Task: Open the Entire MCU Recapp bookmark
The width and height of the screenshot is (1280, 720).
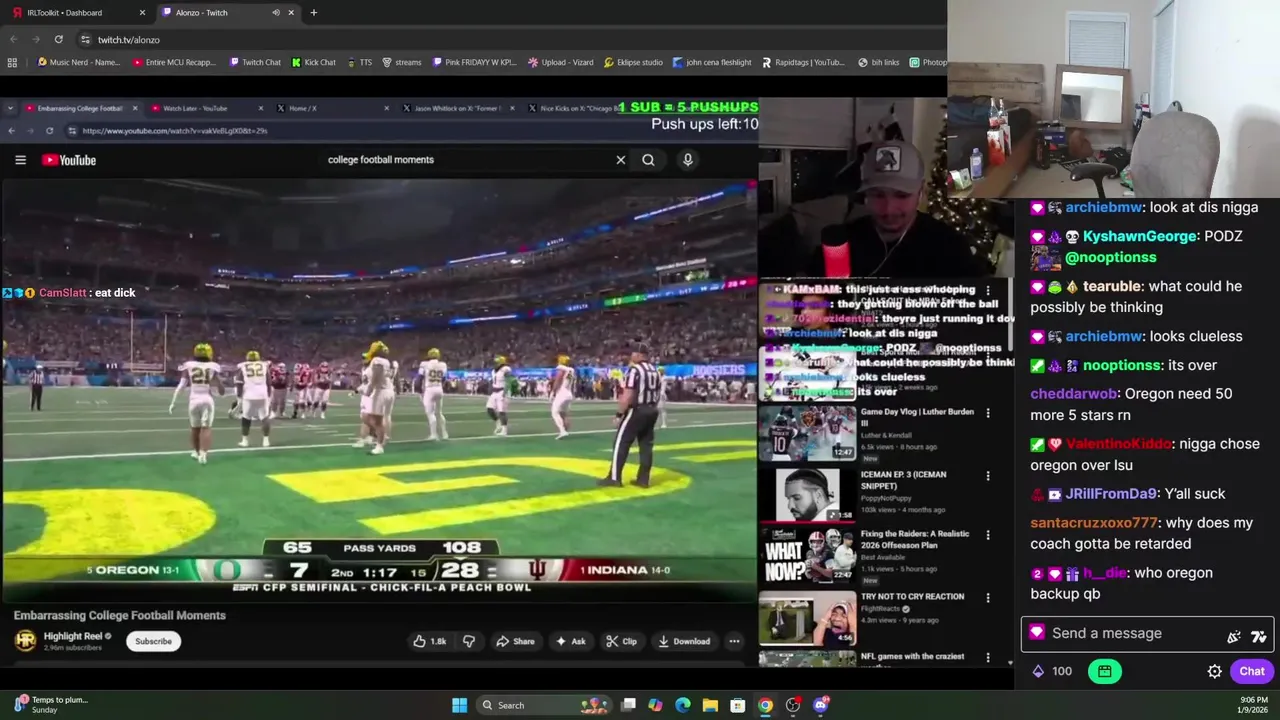Action: [x=174, y=62]
